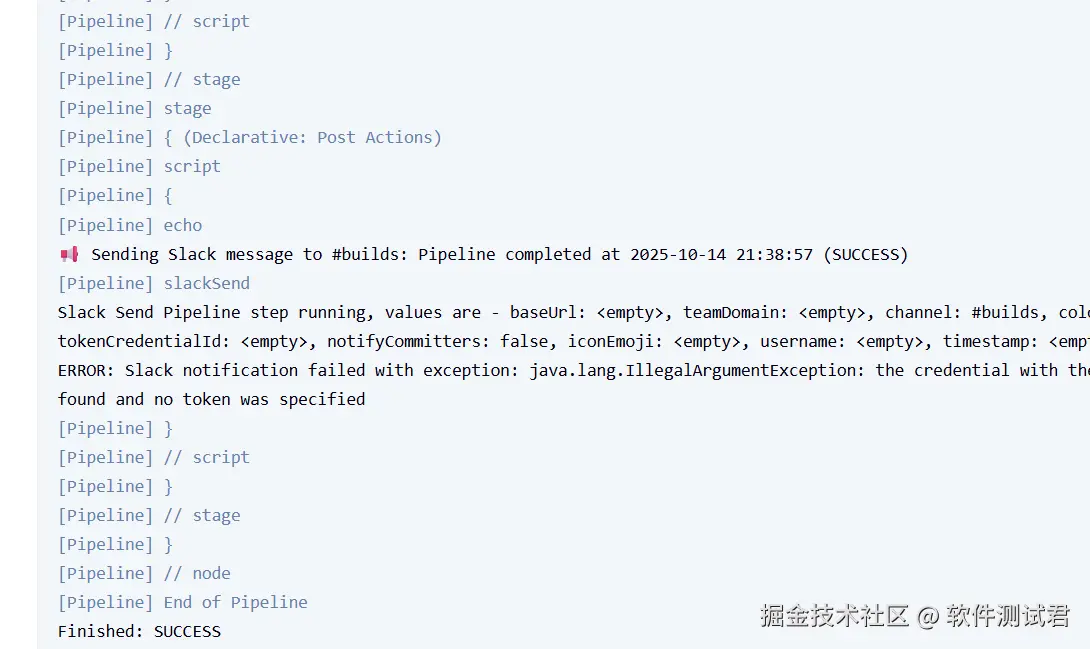The image size is (1090, 649).
Task: Click the '#builds' channel value in Slack step
Action: pyautogui.click(x=1004, y=313)
